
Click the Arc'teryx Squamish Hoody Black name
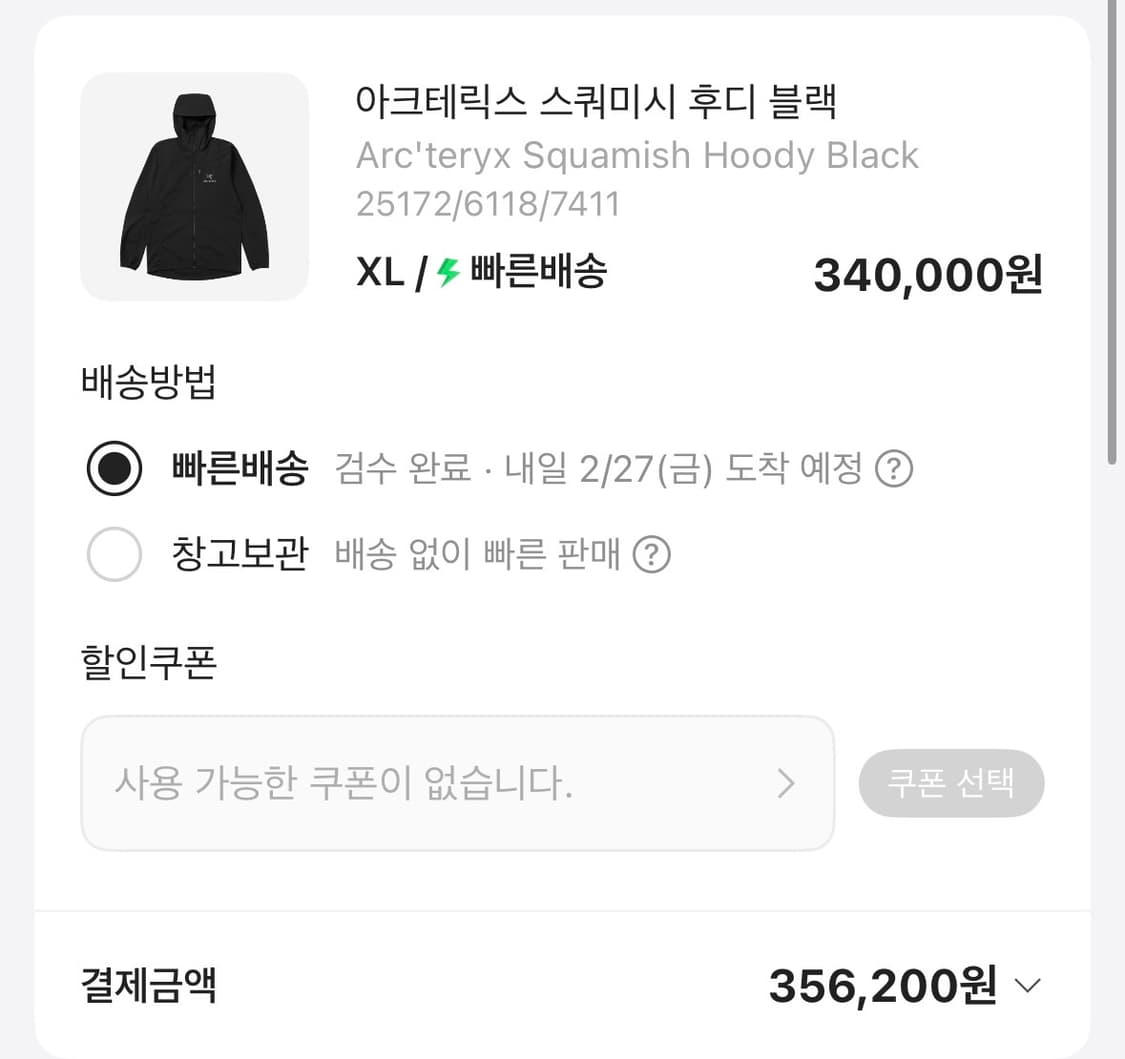click(x=637, y=155)
